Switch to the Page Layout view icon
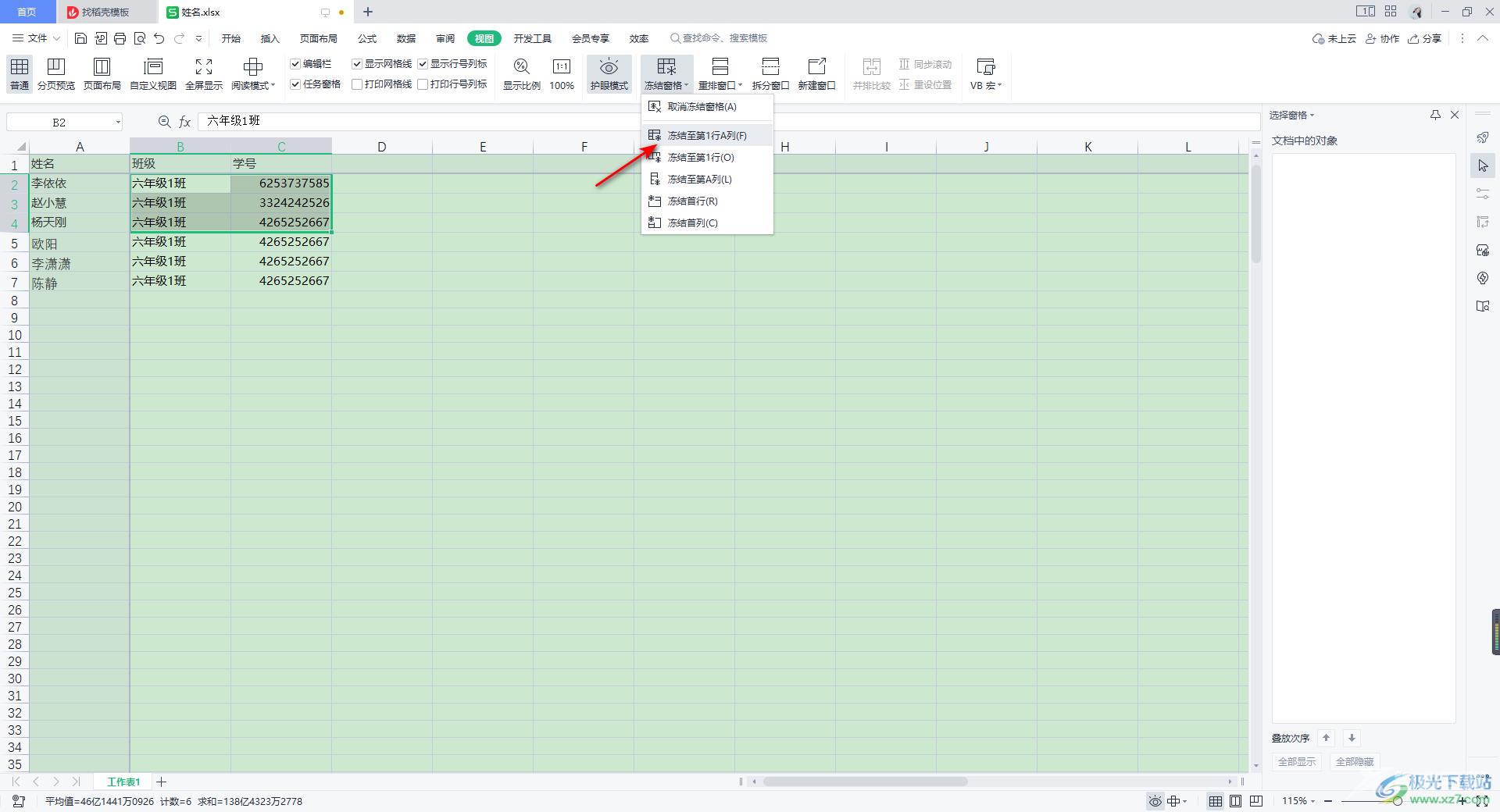This screenshot has height=812, width=1500. 102,67
